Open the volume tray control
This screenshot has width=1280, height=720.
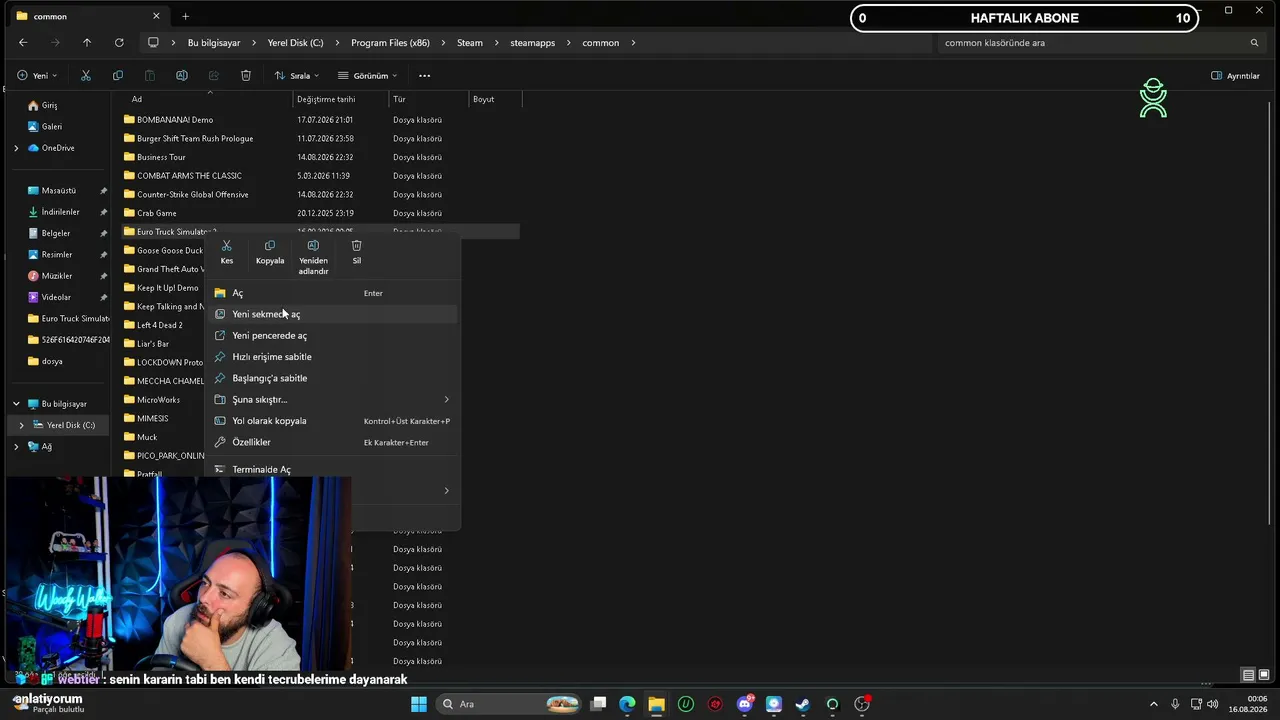tap(1213, 704)
